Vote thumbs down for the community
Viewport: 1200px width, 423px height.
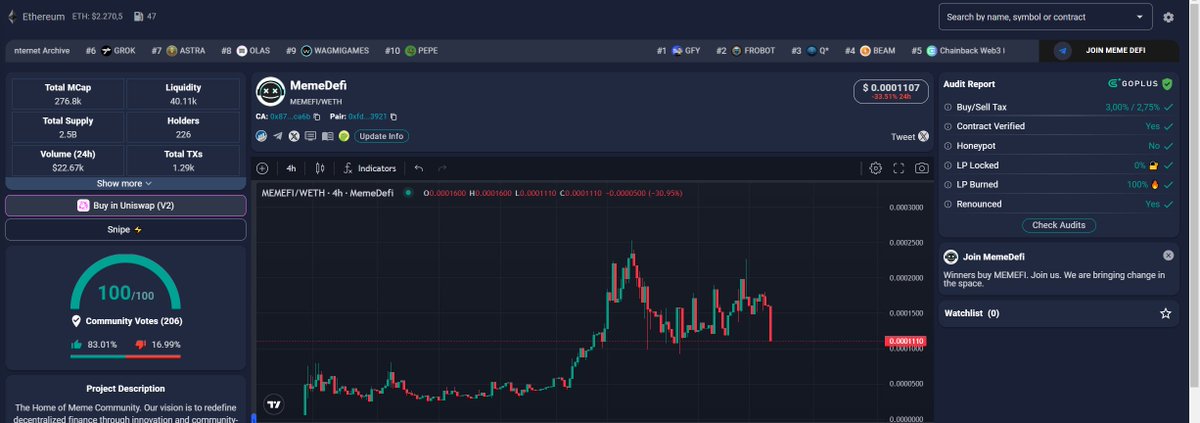click(x=140, y=344)
